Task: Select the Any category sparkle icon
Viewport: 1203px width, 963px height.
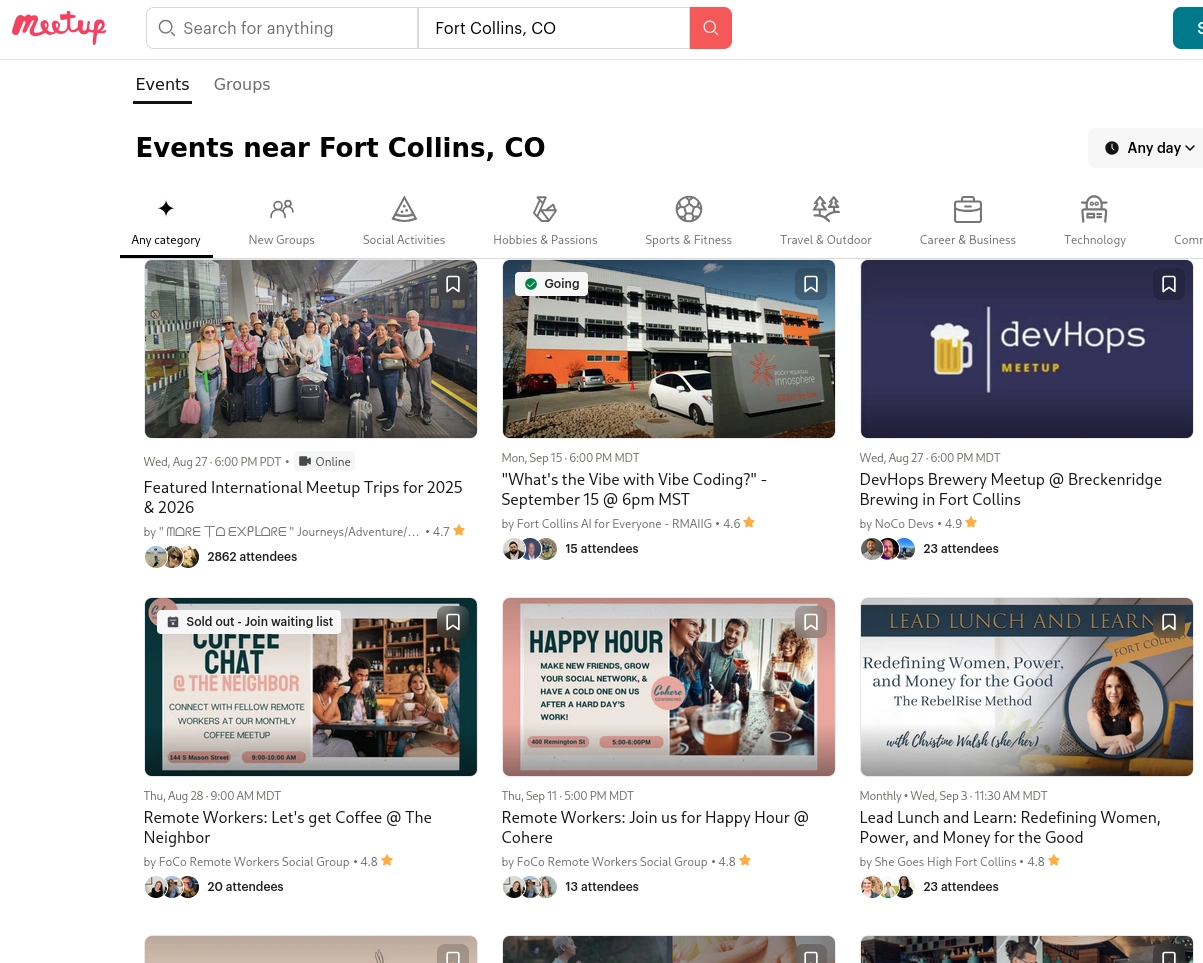Action: [x=166, y=208]
